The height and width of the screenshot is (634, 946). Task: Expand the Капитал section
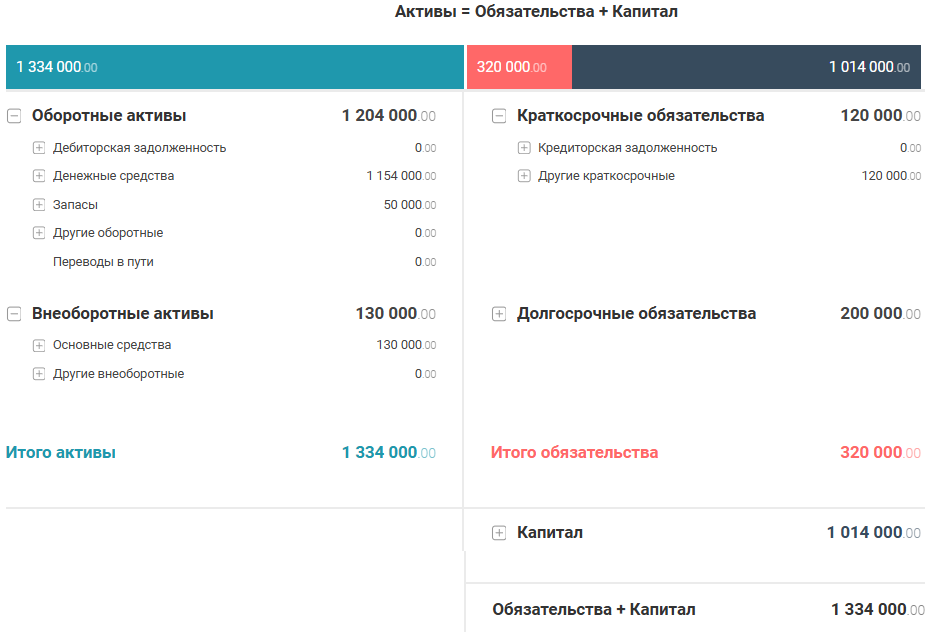(499, 533)
